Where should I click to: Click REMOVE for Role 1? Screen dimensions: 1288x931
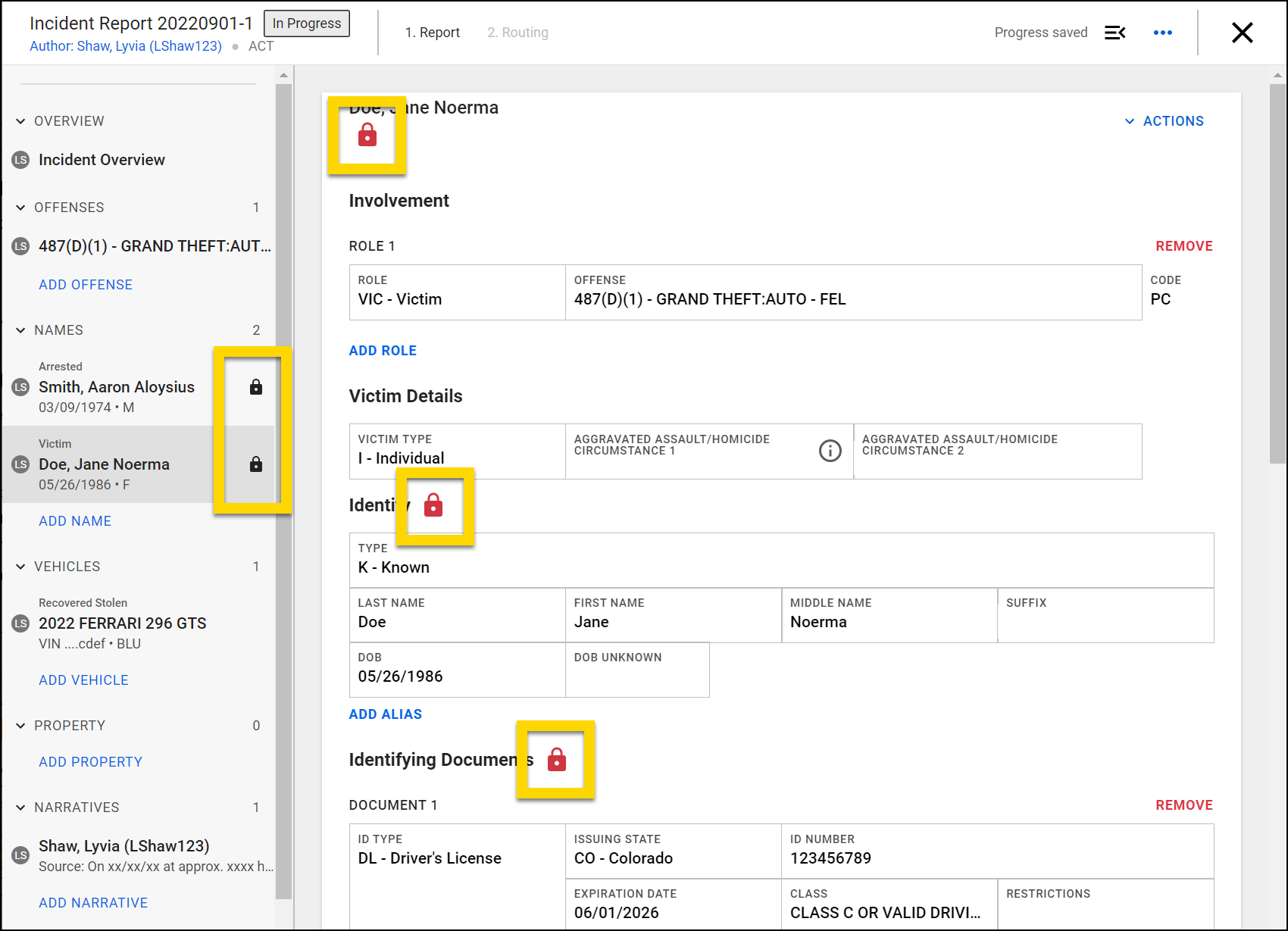point(1183,246)
